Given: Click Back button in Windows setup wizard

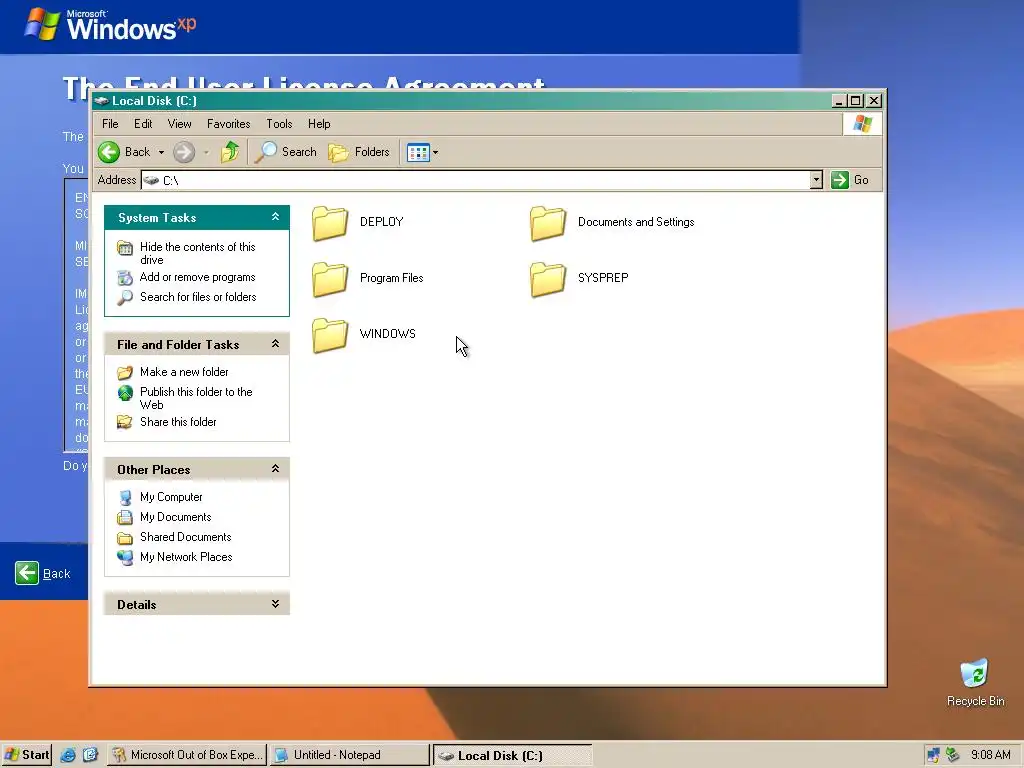Looking at the screenshot, I should coord(43,573).
